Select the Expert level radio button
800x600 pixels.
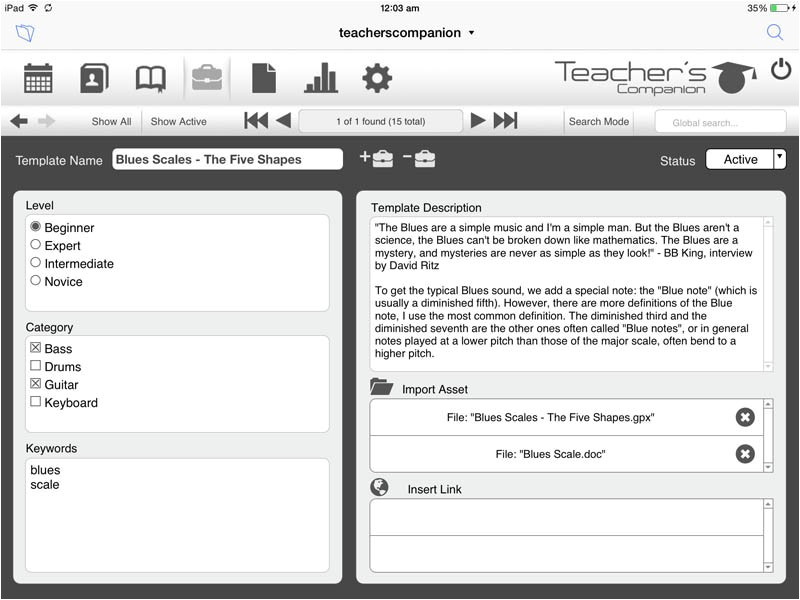[35, 244]
